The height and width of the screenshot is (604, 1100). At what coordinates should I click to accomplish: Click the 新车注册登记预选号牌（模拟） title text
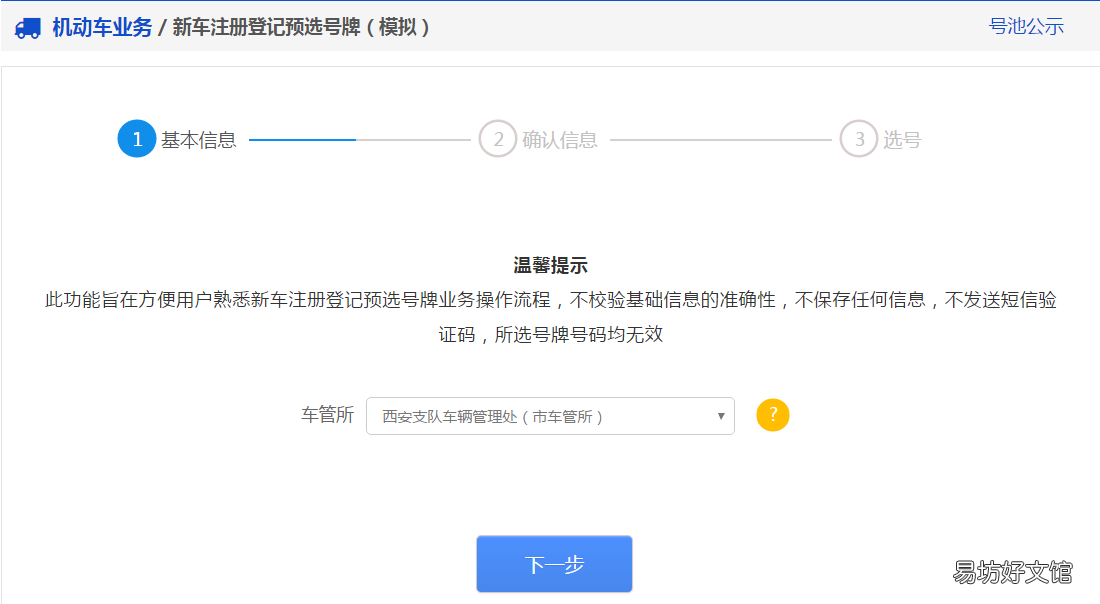tap(300, 27)
